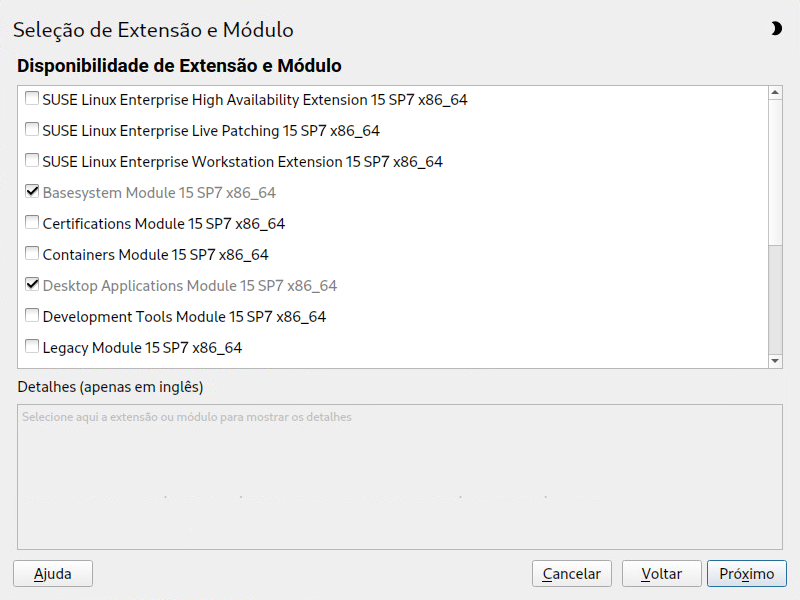Check the Live Patching 15 SP7 option
800x600 pixels.
32,130
